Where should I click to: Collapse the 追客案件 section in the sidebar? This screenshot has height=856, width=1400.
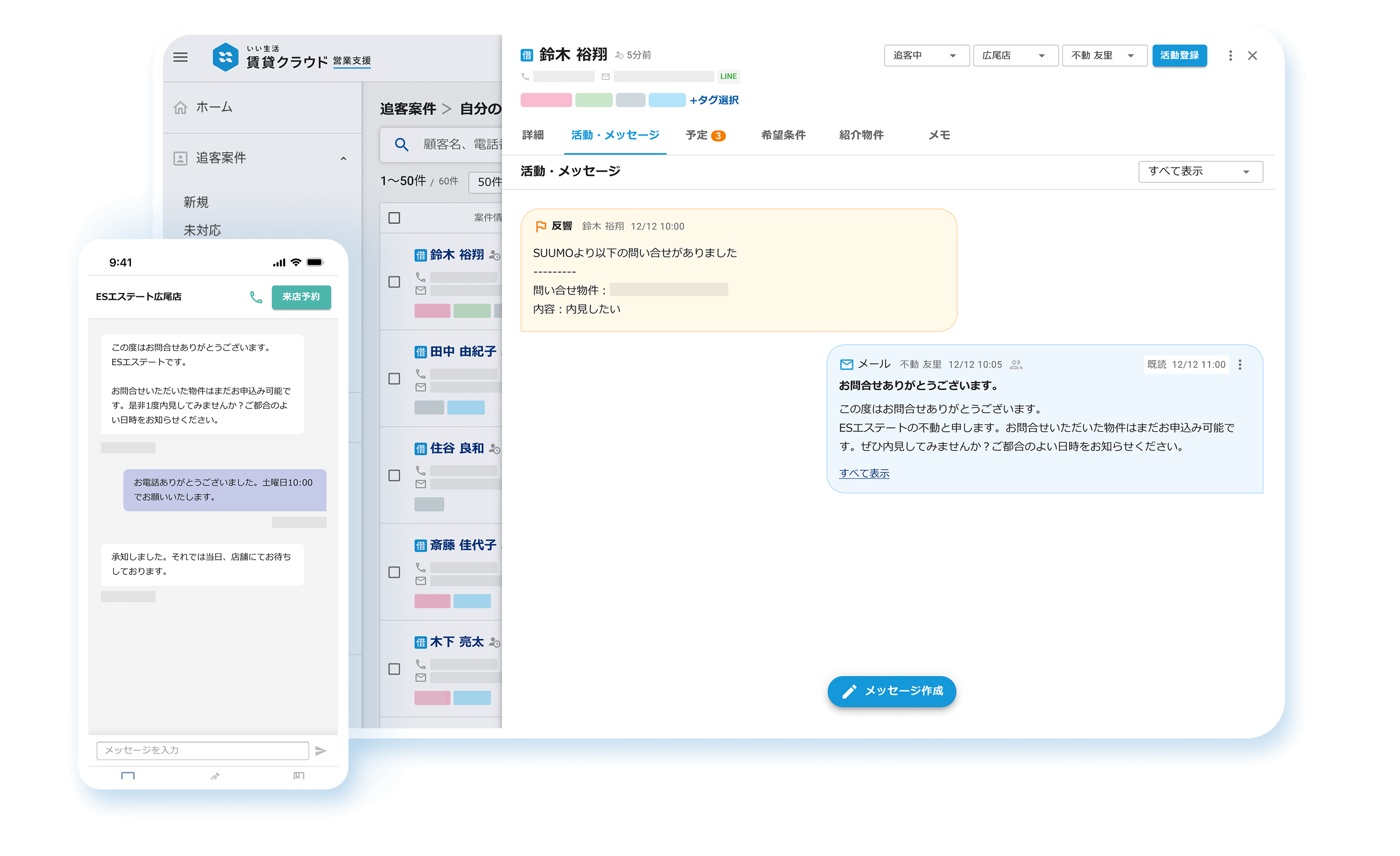[343, 158]
